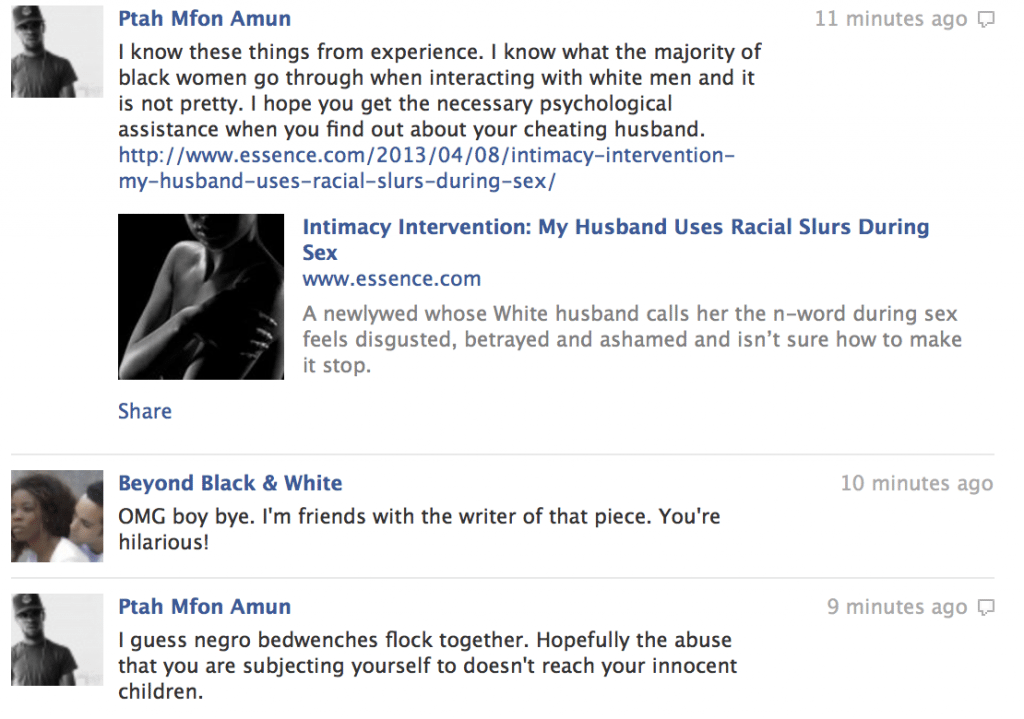This screenshot has width=1024, height=719.
Task: Click the last comment's body text
Action: tap(428, 665)
